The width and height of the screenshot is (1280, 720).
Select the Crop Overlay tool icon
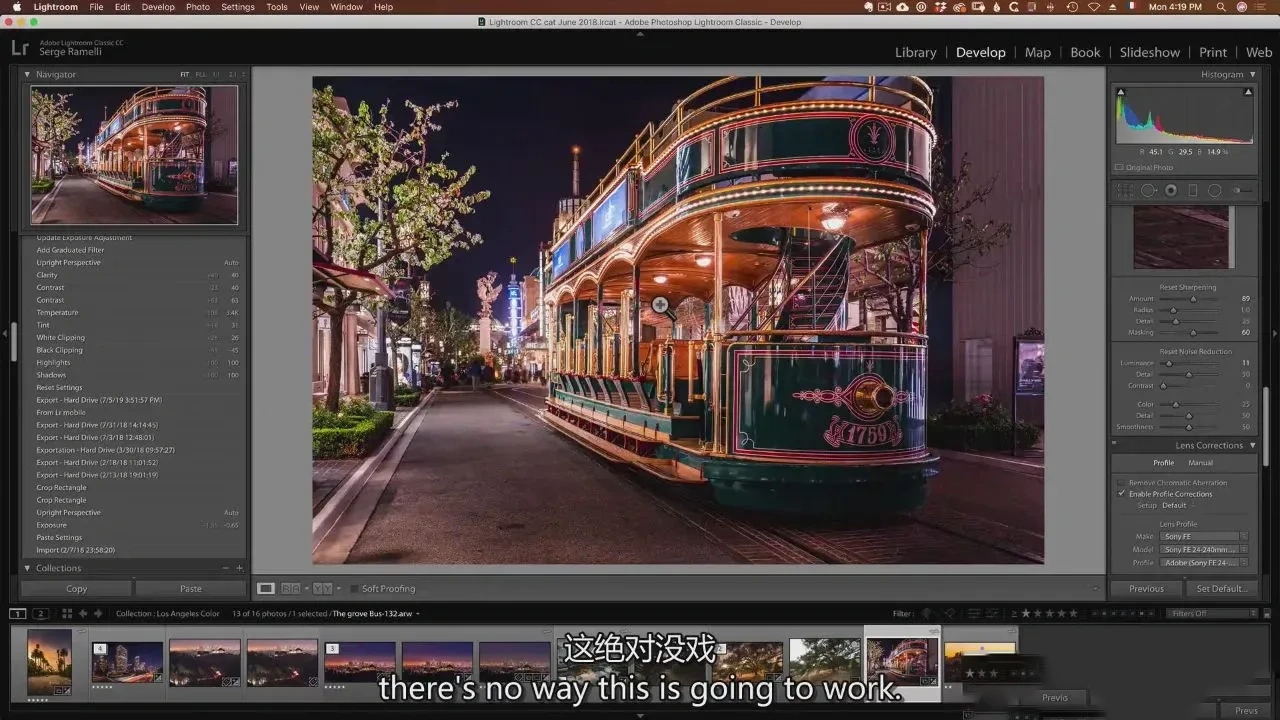[x=1127, y=190]
